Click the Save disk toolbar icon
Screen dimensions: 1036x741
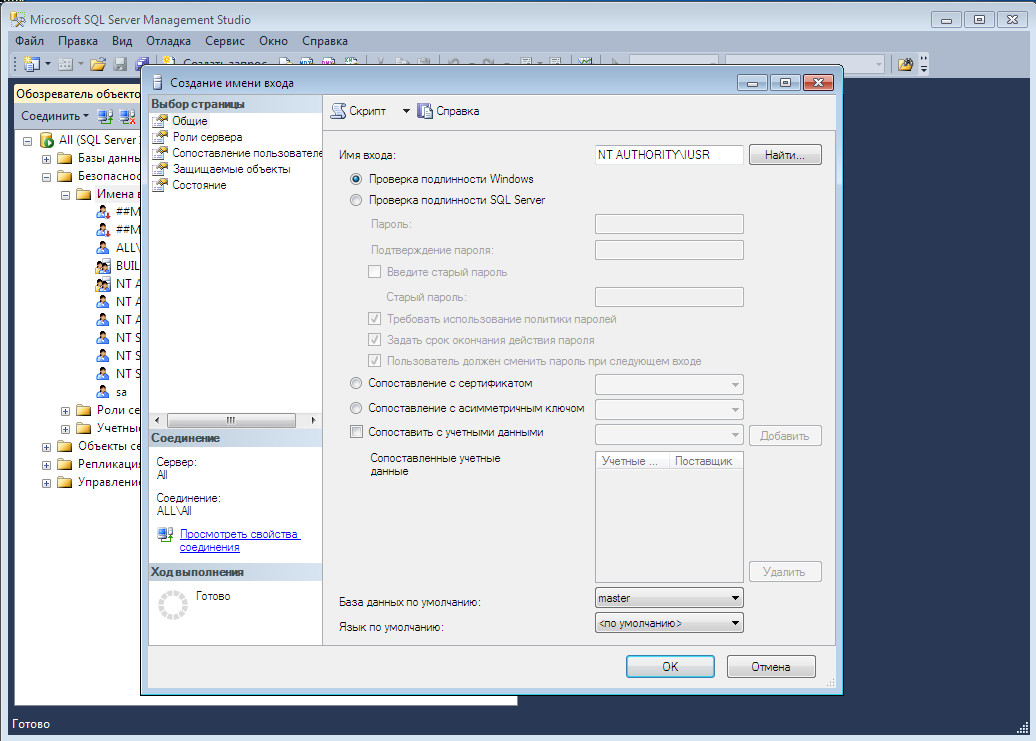pyautogui.click(x=120, y=64)
